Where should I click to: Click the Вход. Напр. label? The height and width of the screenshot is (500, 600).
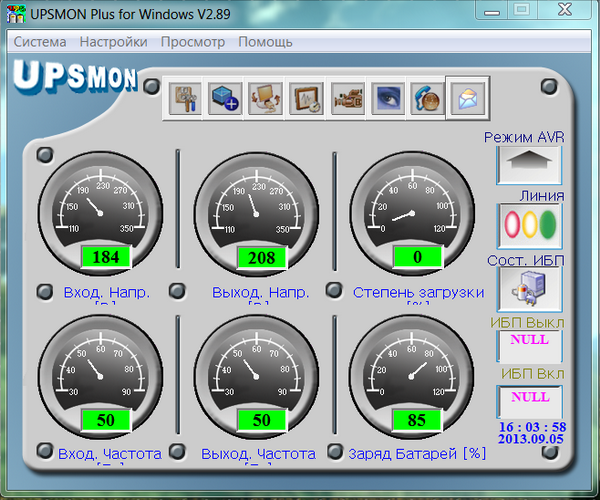point(107,292)
